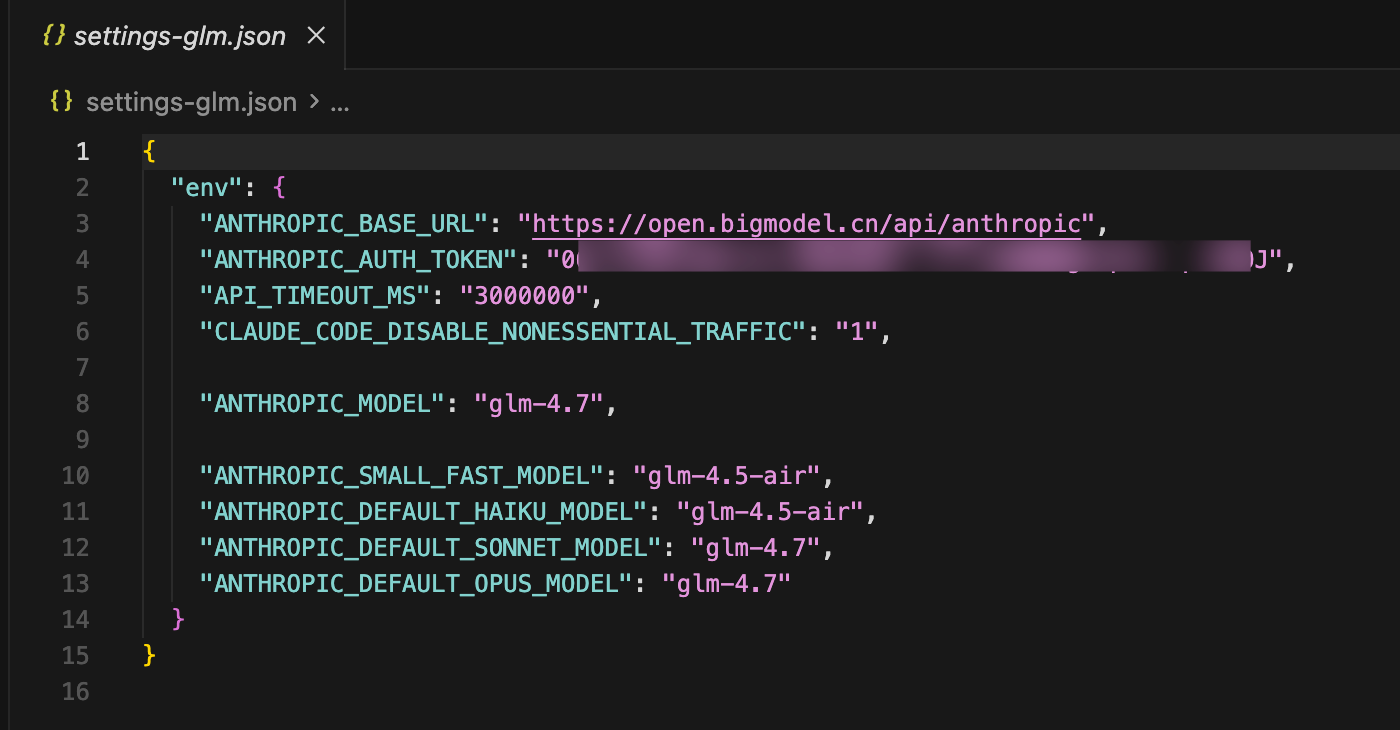
Task: Click the JSON file icon in the tab
Action: (x=53, y=36)
